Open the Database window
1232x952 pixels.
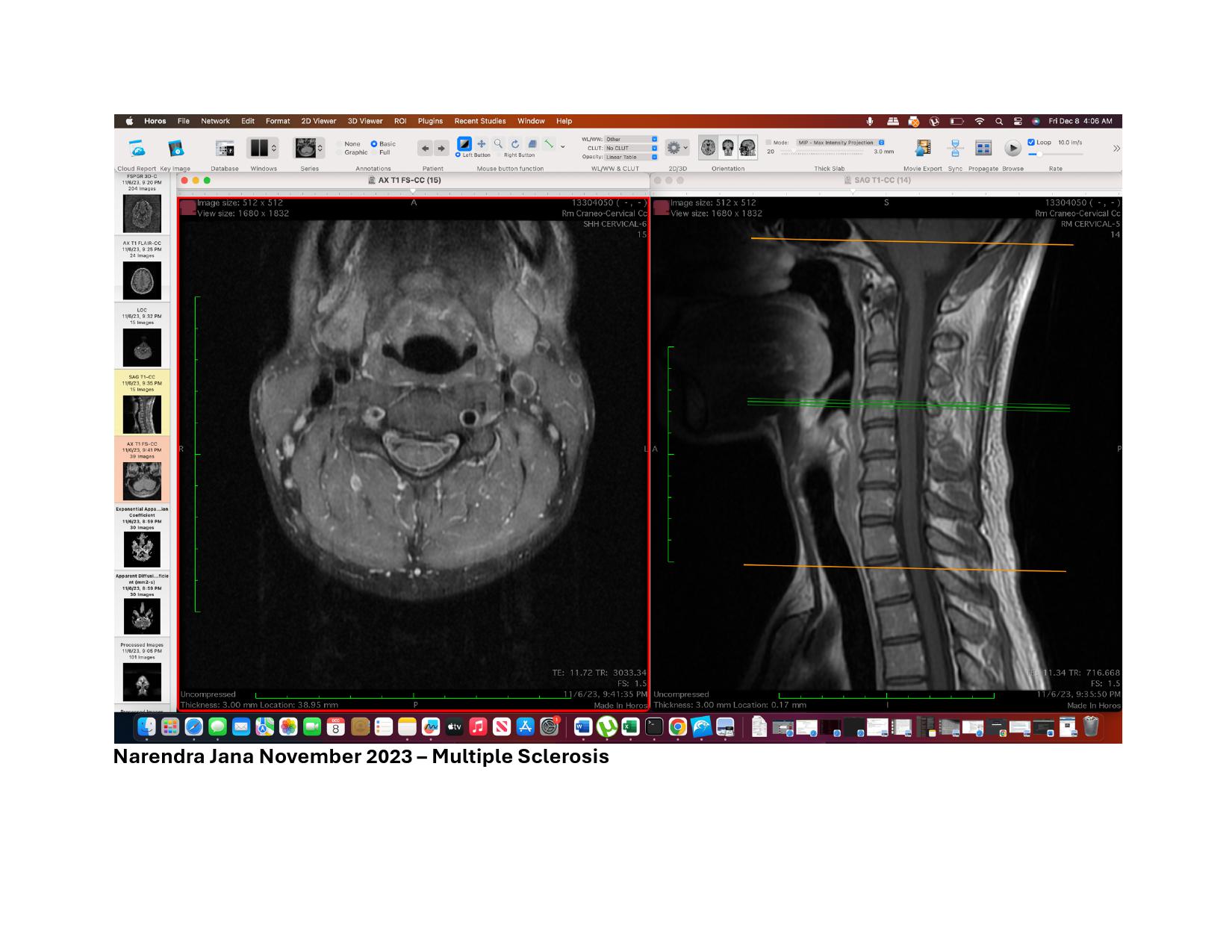tap(224, 149)
